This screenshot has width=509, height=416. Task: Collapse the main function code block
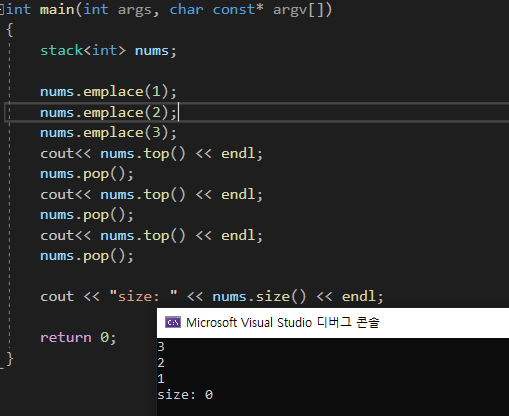(x=2, y=10)
